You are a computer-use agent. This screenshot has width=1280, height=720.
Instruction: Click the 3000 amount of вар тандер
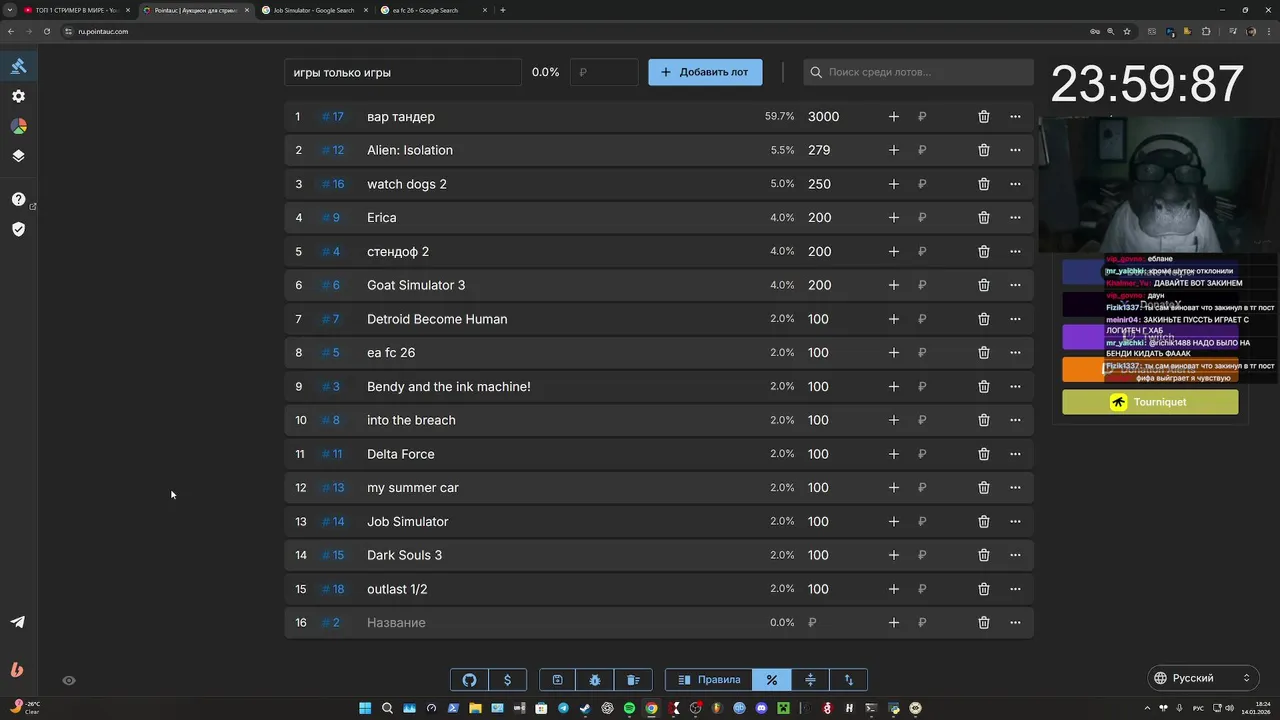[x=824, y=117]
